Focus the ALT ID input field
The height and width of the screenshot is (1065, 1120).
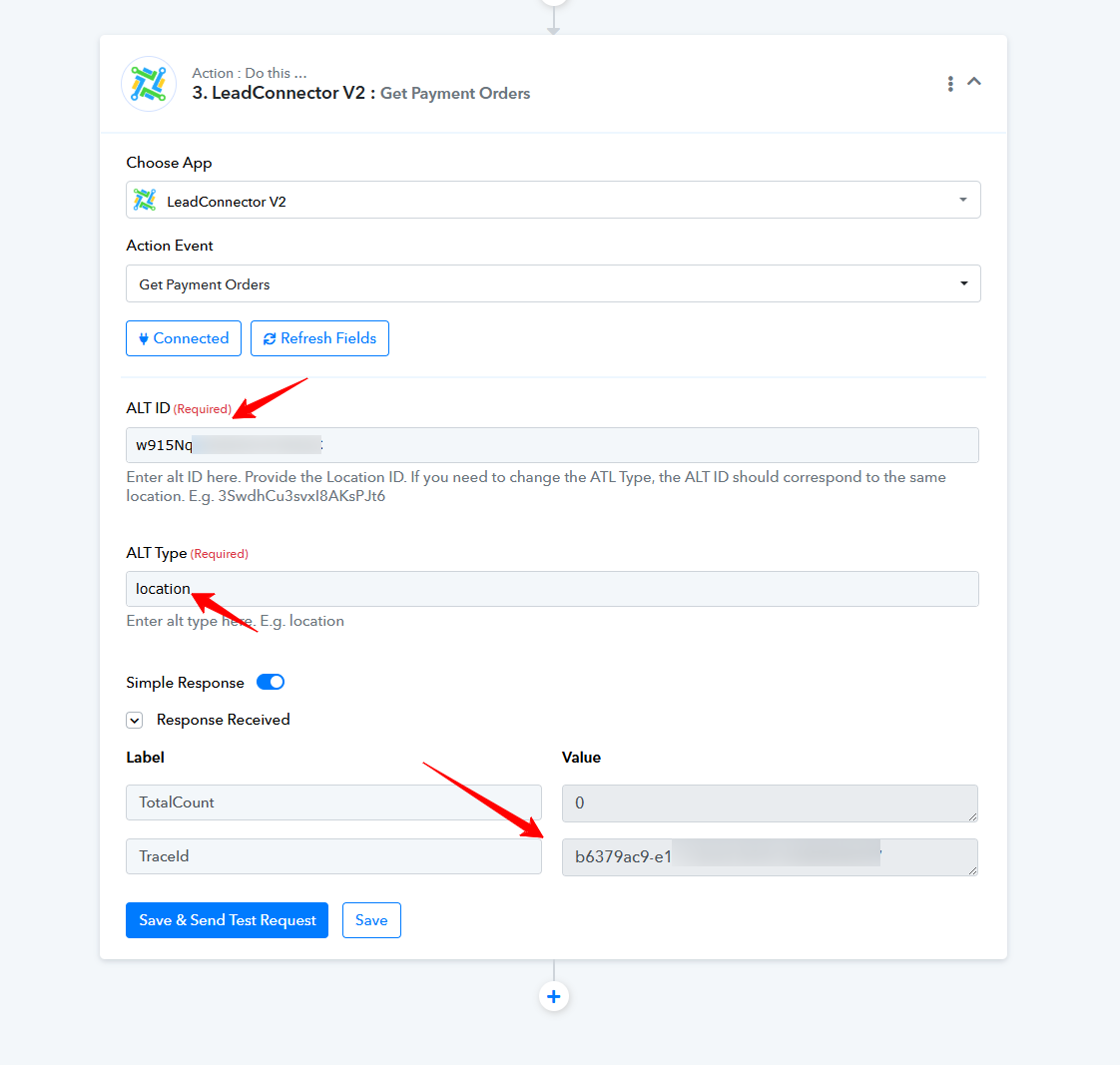552,445
